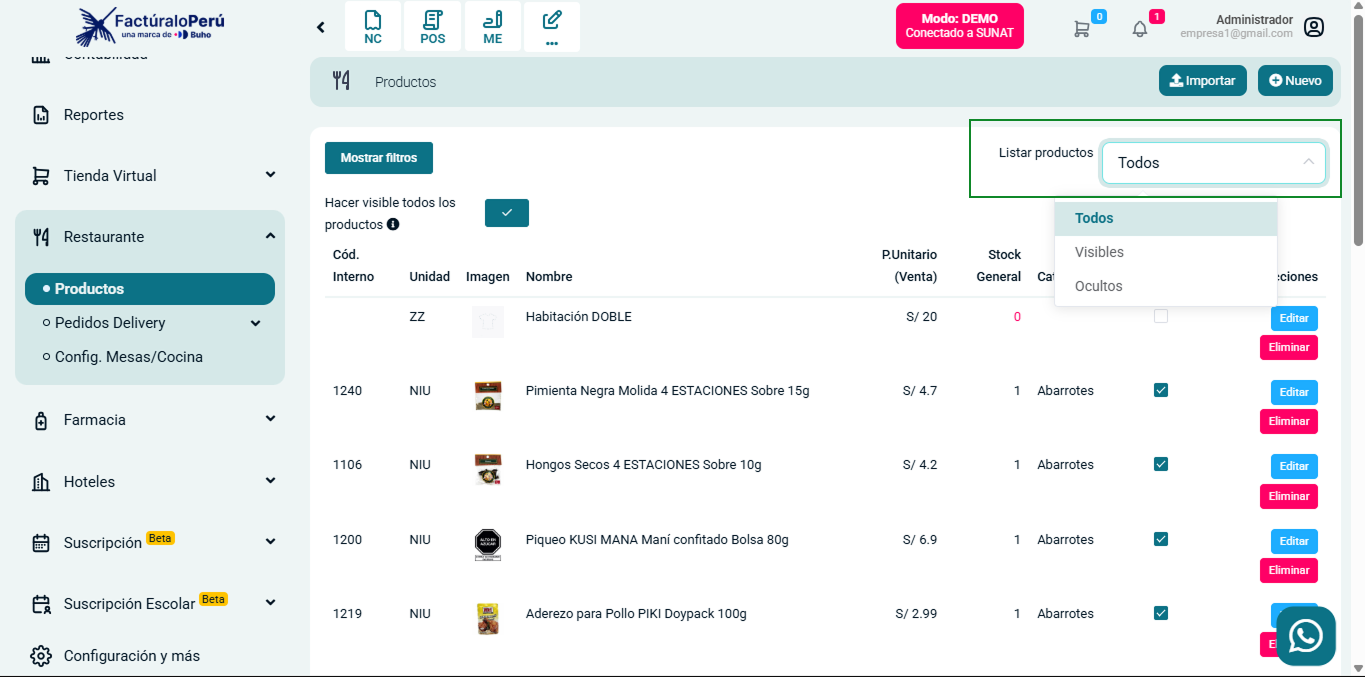Select 'Ocultos' from the dropdown list
Image resolution: width=1365 pixels, height=677 pixels.
[x=1098, y=286]
